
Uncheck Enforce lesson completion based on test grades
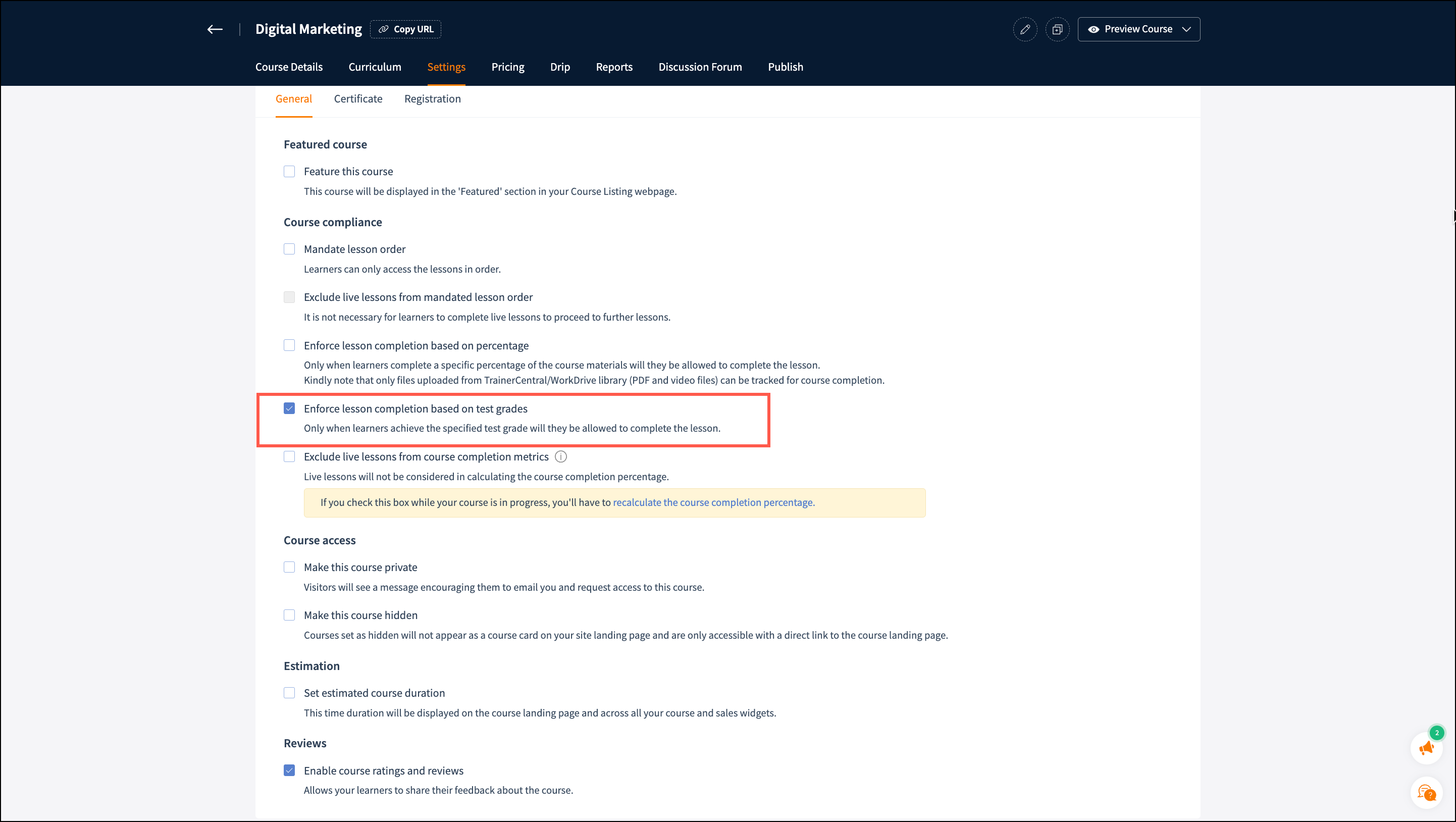289,409
